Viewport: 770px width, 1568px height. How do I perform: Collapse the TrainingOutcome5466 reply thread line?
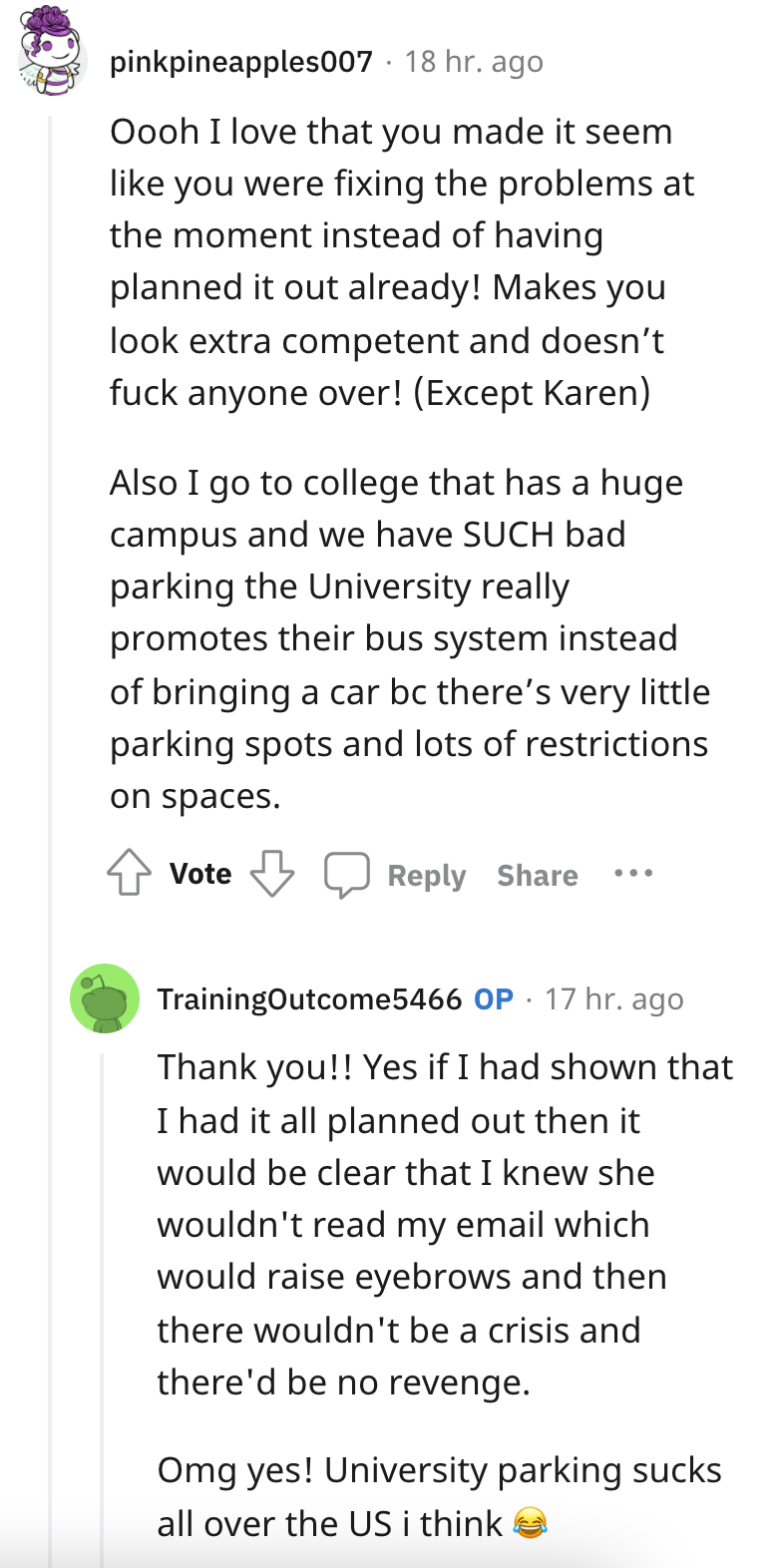[x=103, y=1297]
